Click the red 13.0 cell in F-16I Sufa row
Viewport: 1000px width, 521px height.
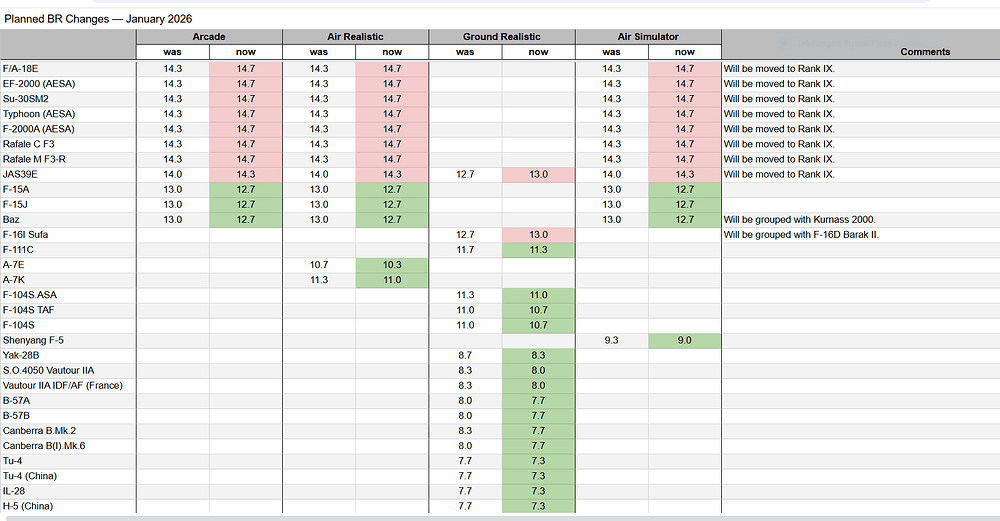pos(538,234)
